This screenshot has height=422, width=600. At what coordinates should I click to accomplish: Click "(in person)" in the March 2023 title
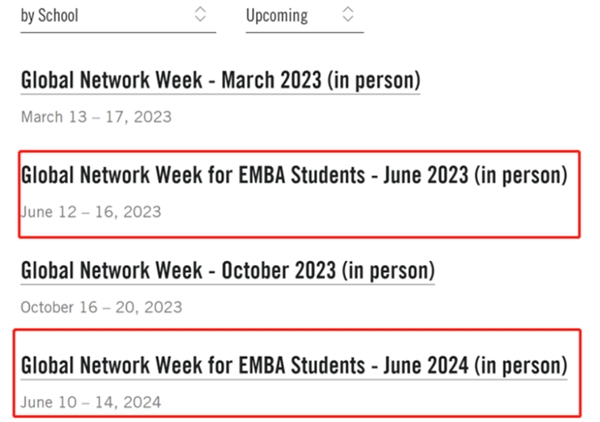tap(373, 81)
